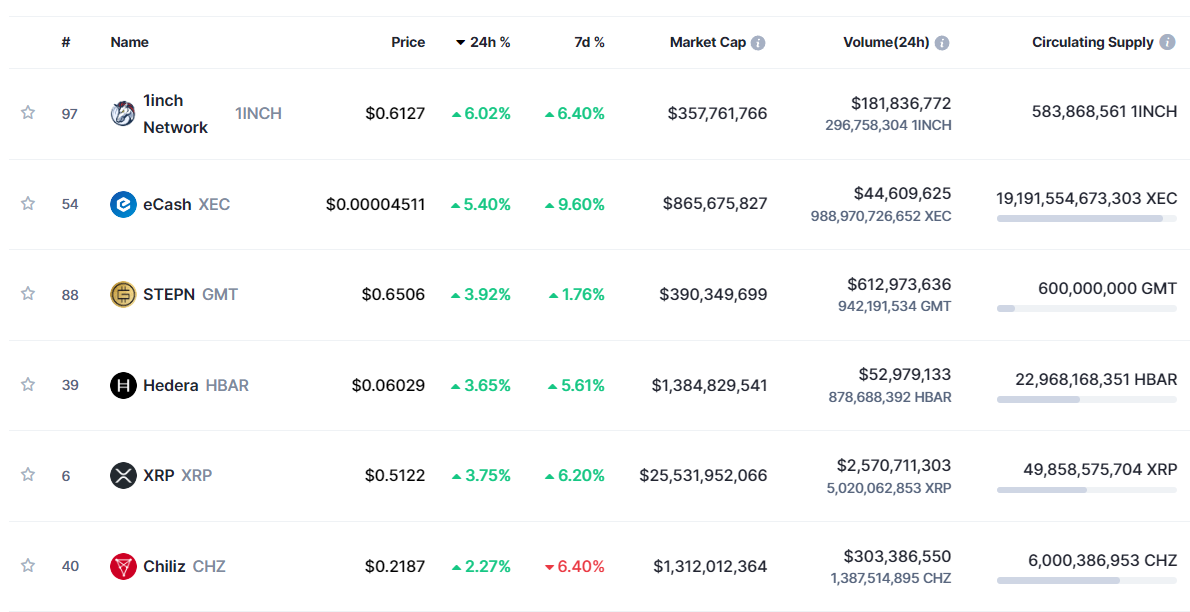The height and width of the screenshot is (612, 1190).
Task: Open STEPN volume 942,191,534 GMT link
Action: 894,306
